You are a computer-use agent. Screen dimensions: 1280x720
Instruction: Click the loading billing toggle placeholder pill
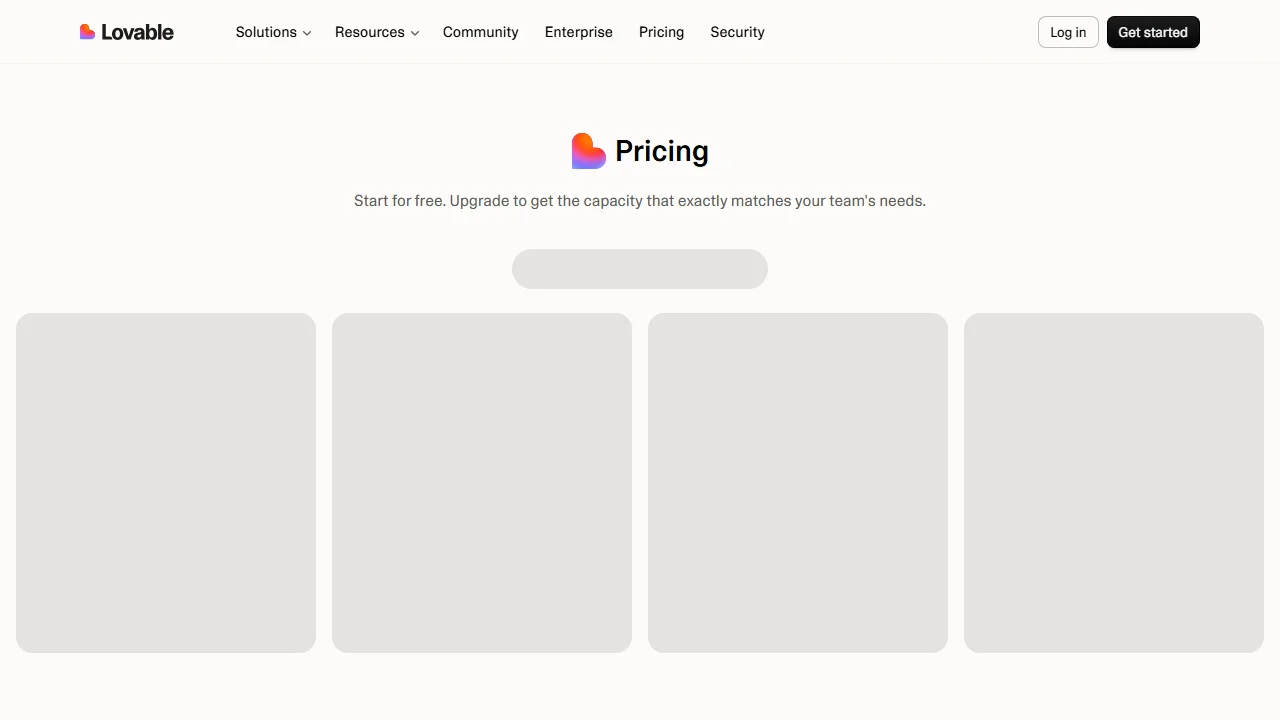[x=640, y=269]
